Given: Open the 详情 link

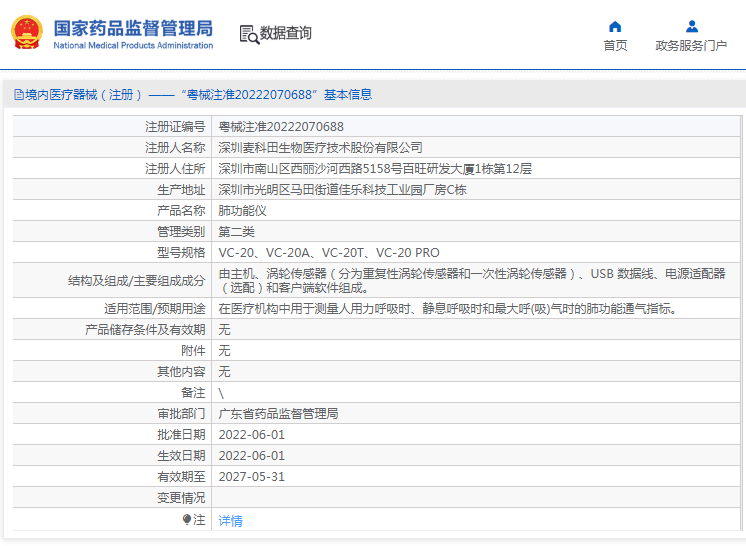Looking at the screenshot, I should [x=230, y=521].
